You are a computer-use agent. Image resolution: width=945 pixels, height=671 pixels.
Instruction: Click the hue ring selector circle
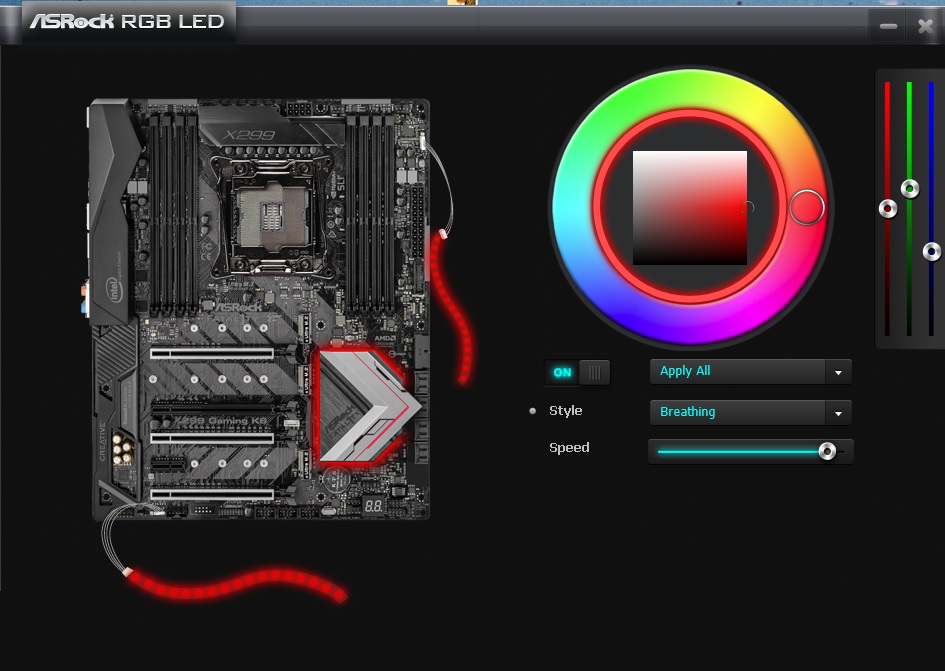click(807, 207)
